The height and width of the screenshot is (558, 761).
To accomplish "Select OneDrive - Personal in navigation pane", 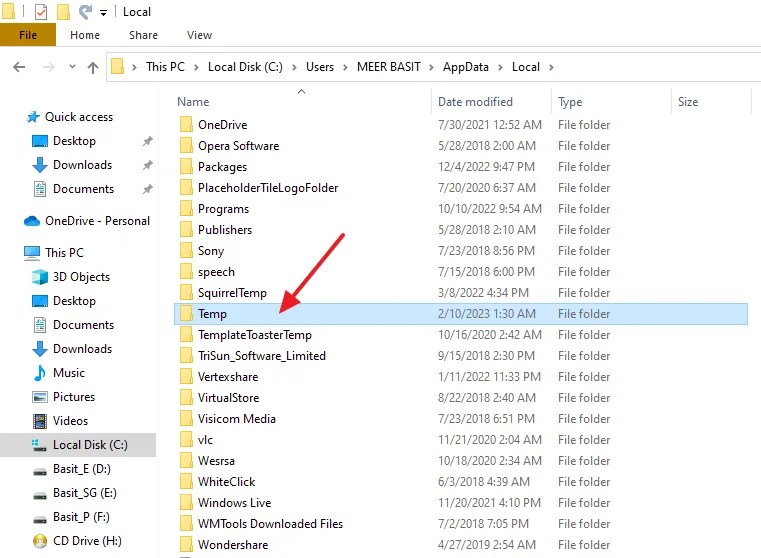I will click(x=97, y=221).
